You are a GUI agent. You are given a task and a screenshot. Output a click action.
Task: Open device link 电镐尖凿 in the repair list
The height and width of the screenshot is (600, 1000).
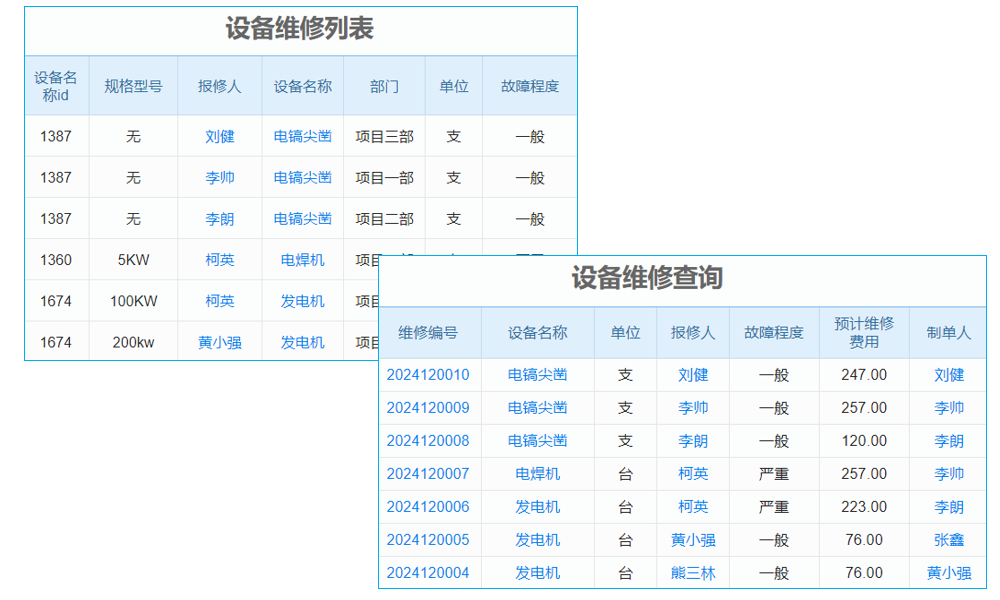301,136
